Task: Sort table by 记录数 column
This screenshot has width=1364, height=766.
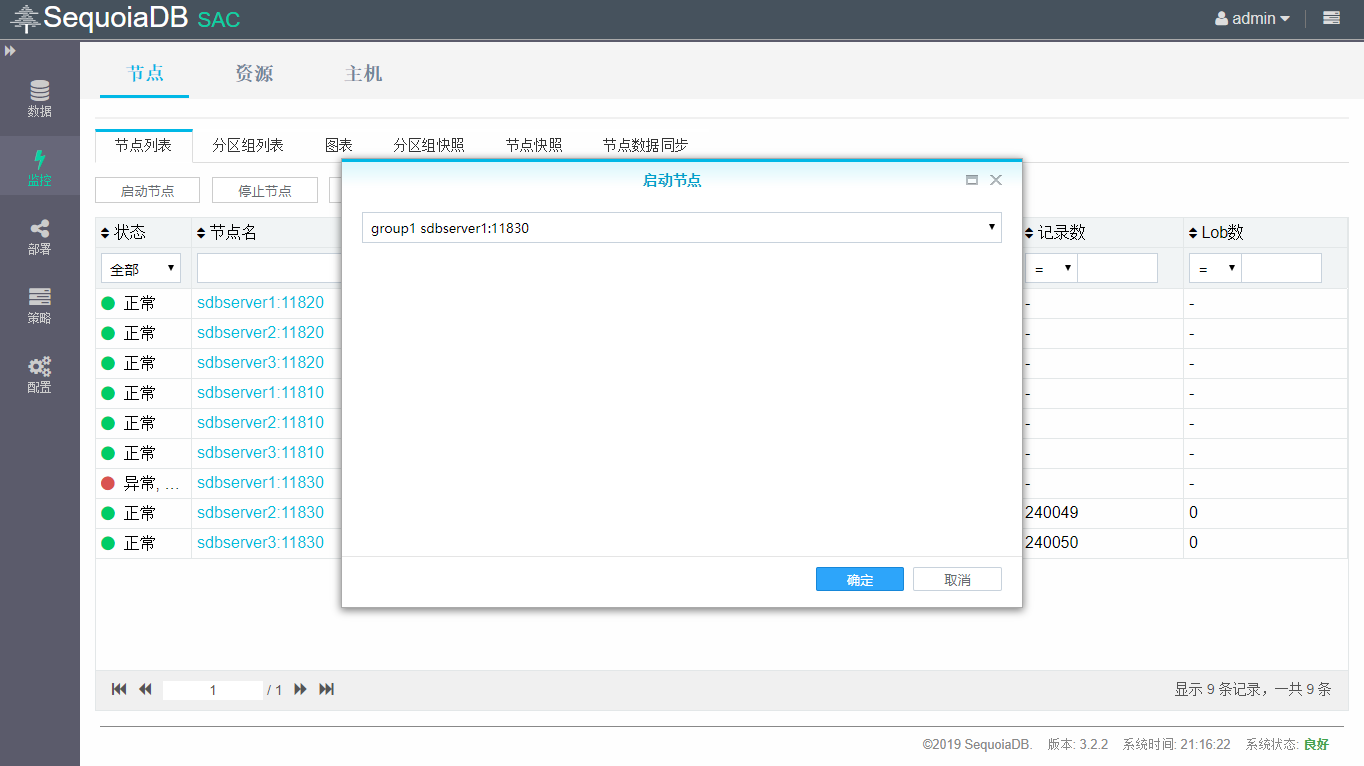Action: 1055,232
